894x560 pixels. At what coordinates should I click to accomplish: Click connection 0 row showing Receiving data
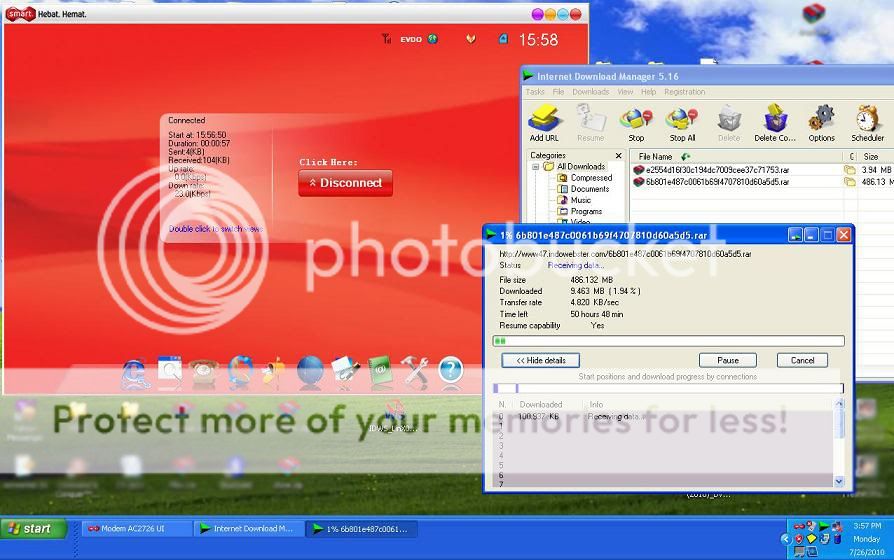tap(664, 416)
